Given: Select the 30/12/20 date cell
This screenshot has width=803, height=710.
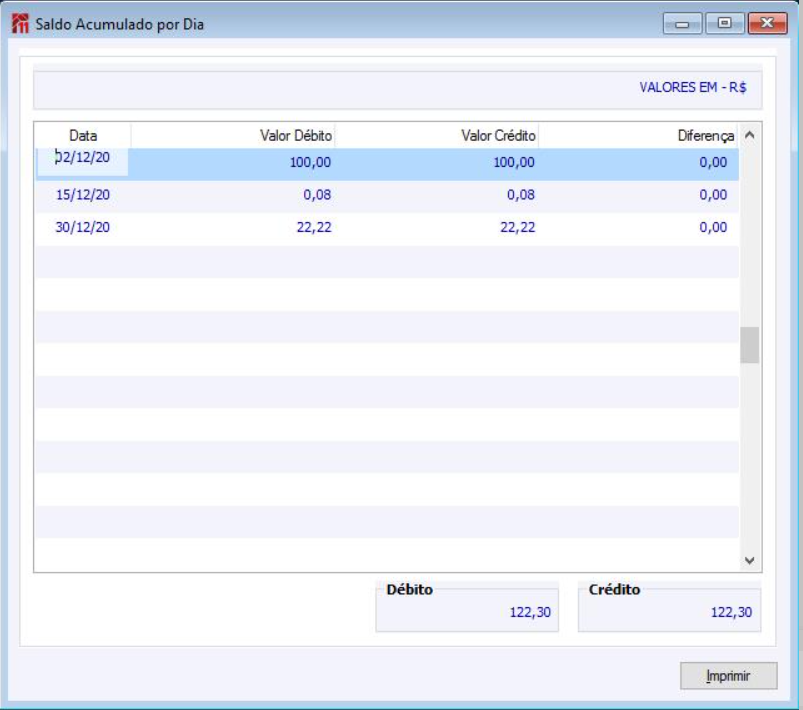Looking at the screenshot, I should click(x=82, y=227).
